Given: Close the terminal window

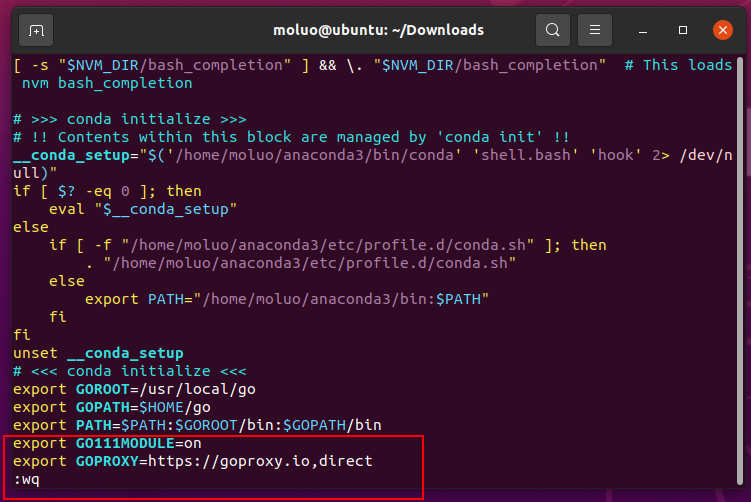Looking at the screenshot, I should [723, 30].
